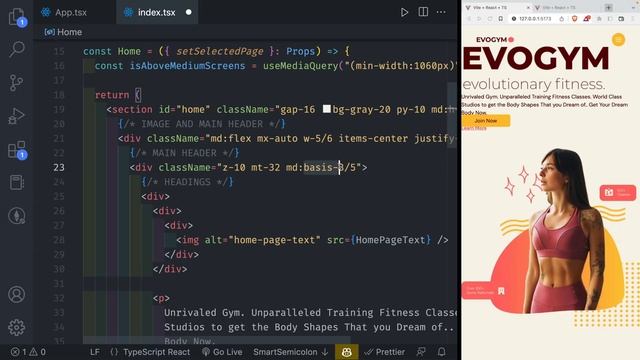This screenshot has height=360, width=640.
Task: Open the Extensions view
Action: click(17, 150)
